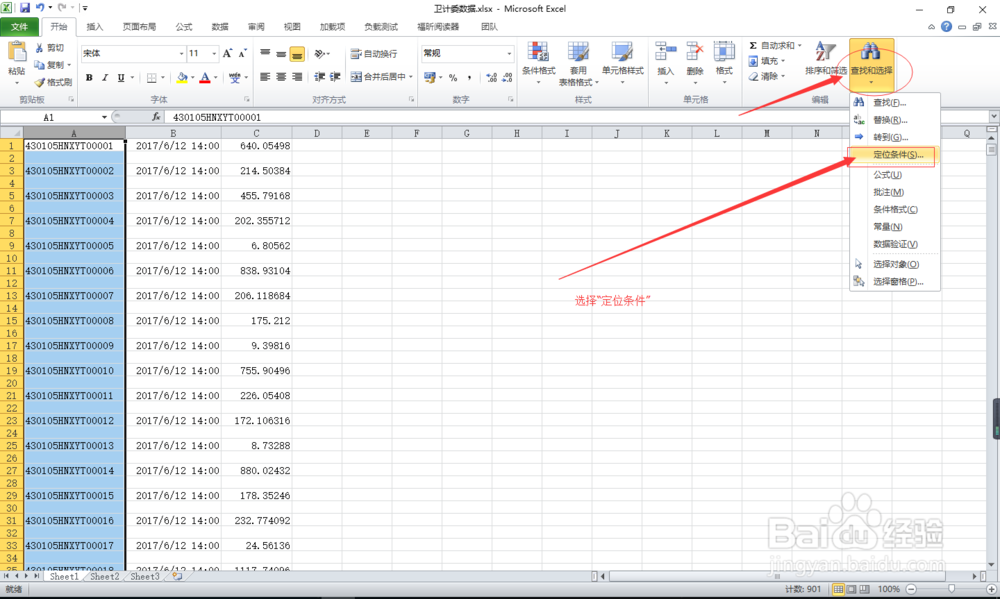This screenshot has height=599, width=1000.
Task: Select 批注(M) menu entry
Action: [x=894, y=192]
